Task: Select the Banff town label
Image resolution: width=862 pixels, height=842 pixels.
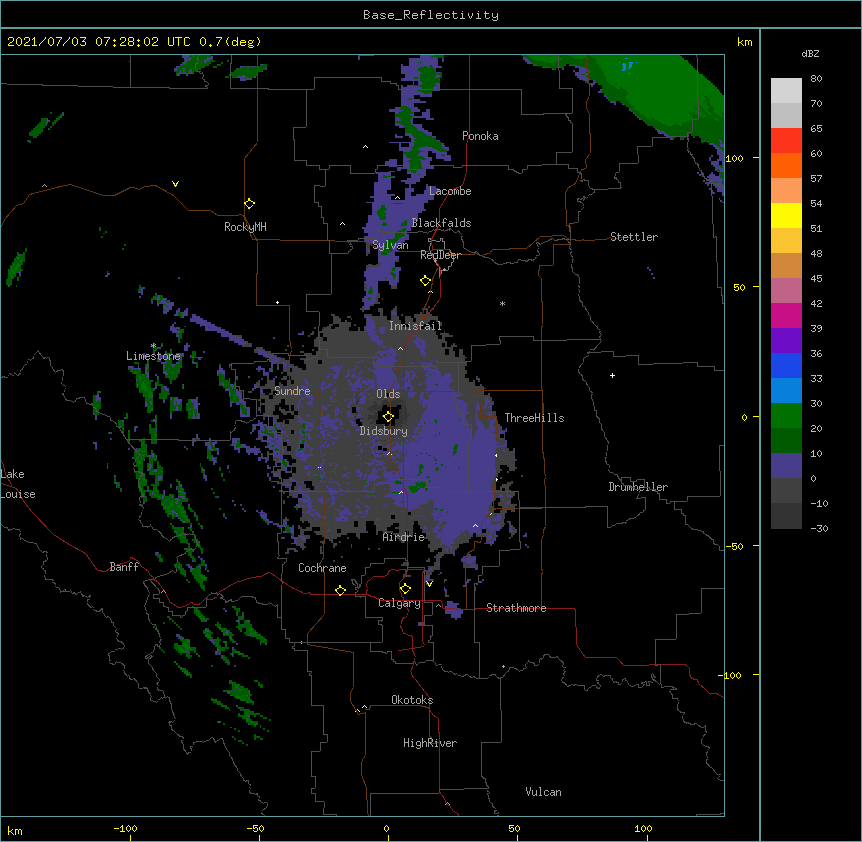Action: (x=124, y=567)
